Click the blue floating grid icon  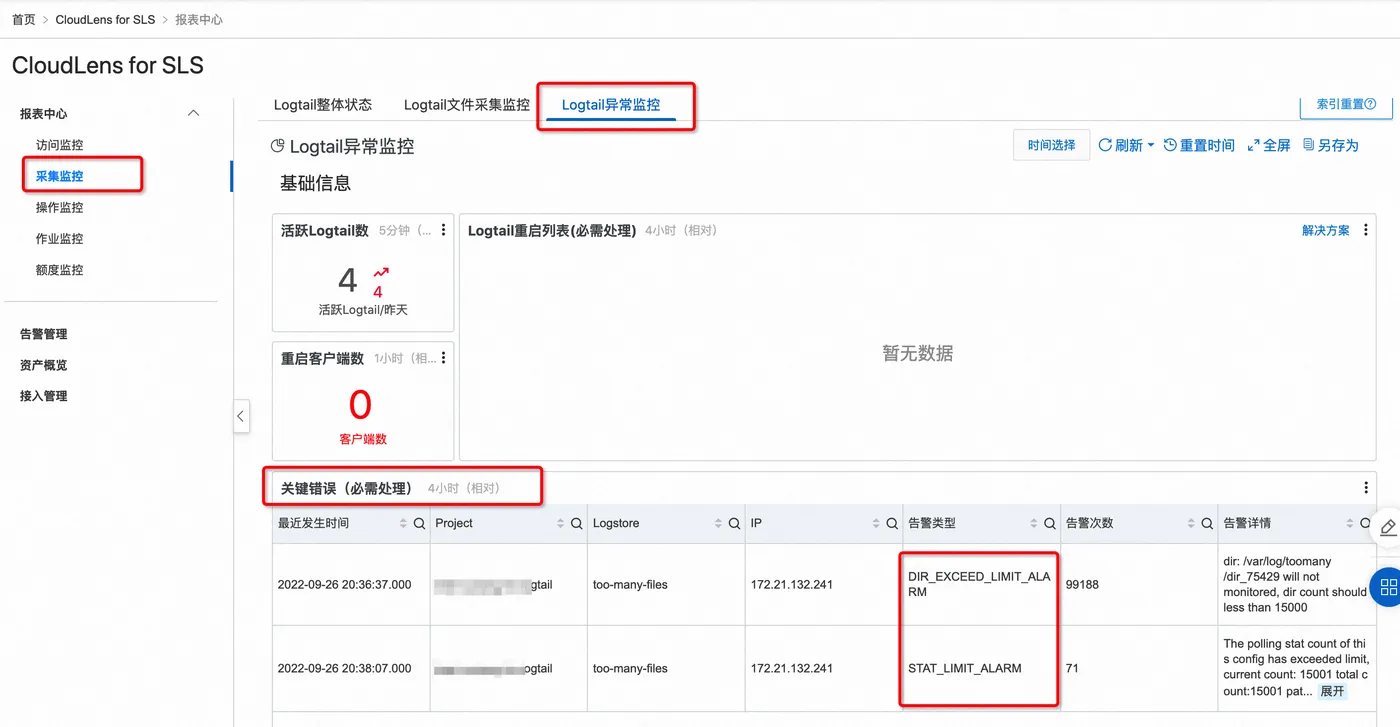point(1387,586)
